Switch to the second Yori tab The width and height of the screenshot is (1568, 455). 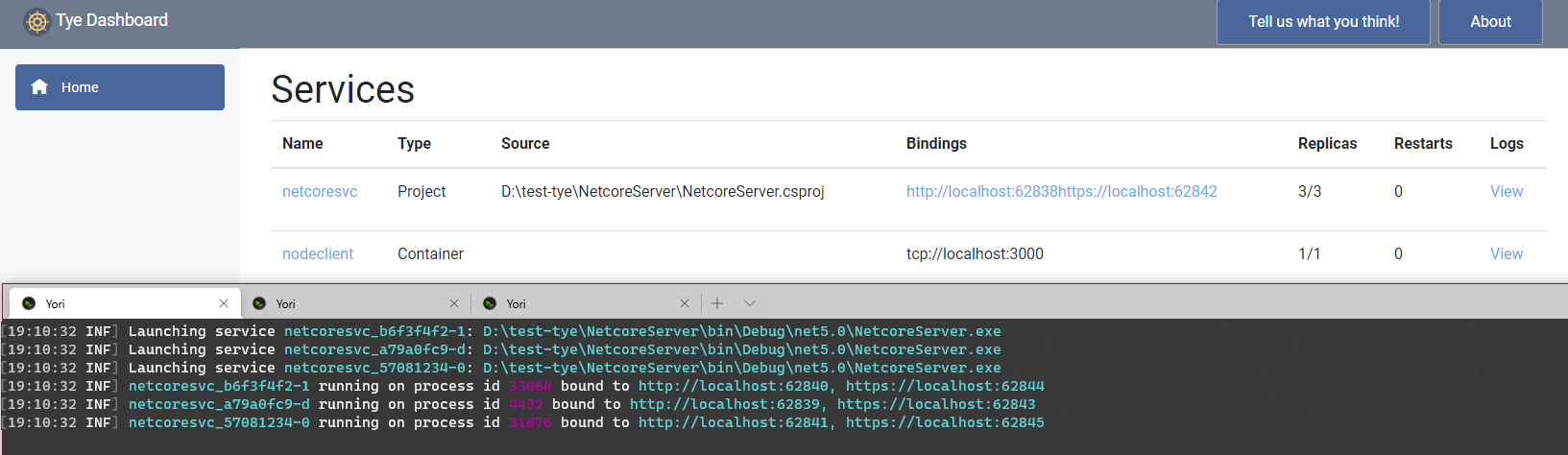pyautogui.click(x=346, y=303)
